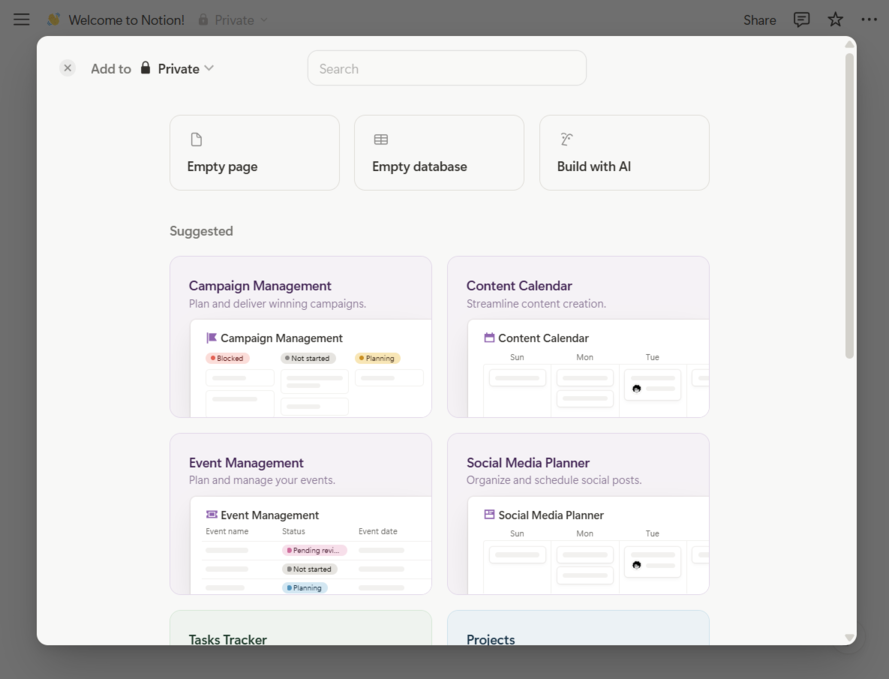The image size is (889, 679).
Task: Click 'Plan and deliver winning campaigns.' description
Action: pos(277,304)
